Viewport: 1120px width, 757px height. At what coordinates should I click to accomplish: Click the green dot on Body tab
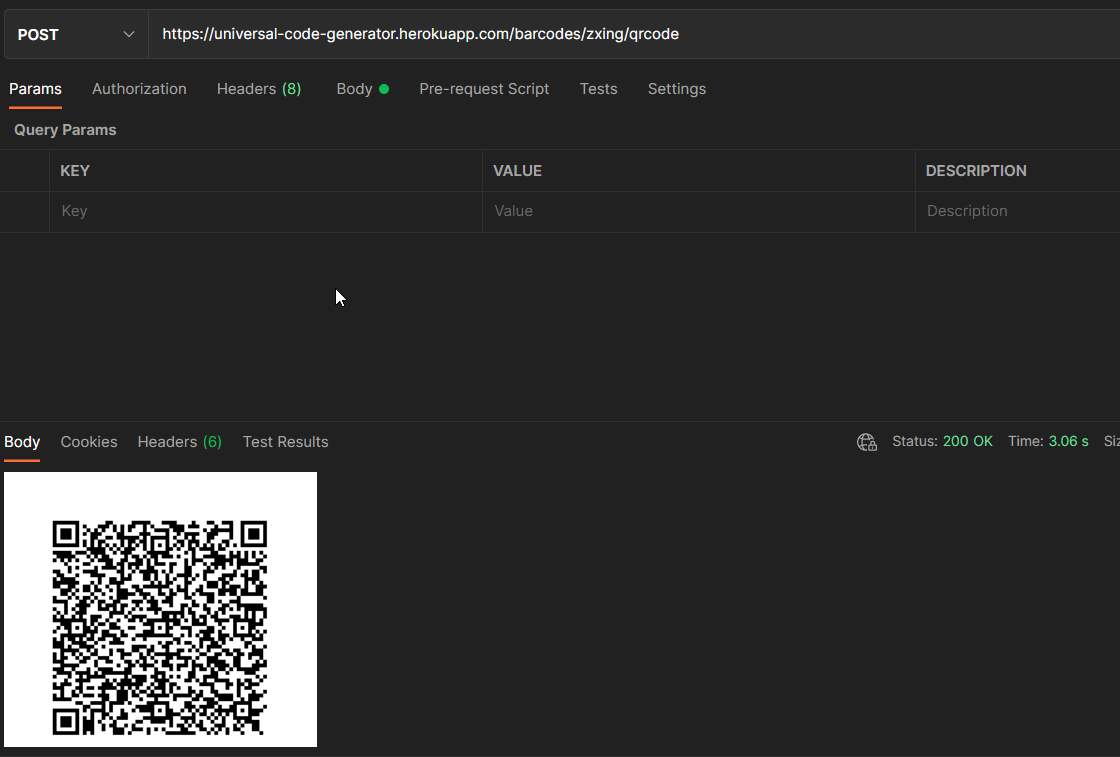385,88
